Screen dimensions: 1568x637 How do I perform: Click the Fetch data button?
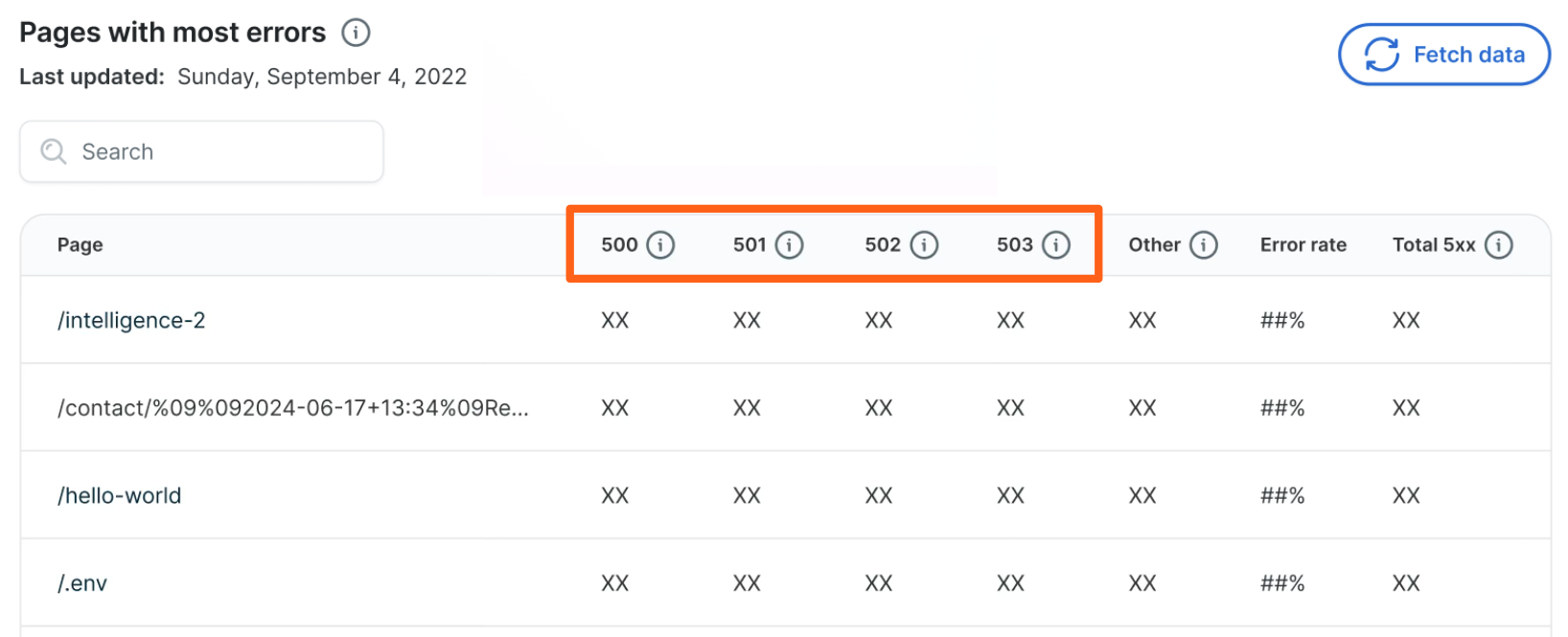point(1443,55)
